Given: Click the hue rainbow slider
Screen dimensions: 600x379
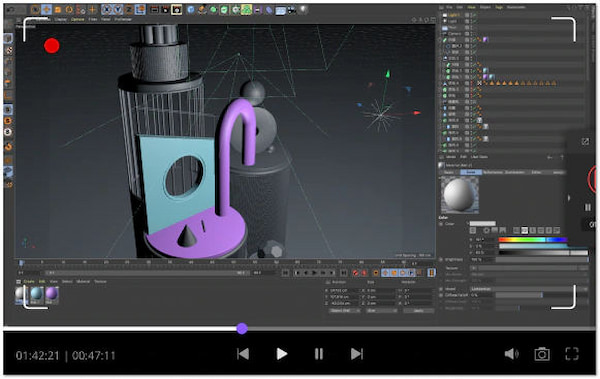Looking at the screenshot, I should coord(532,240).
